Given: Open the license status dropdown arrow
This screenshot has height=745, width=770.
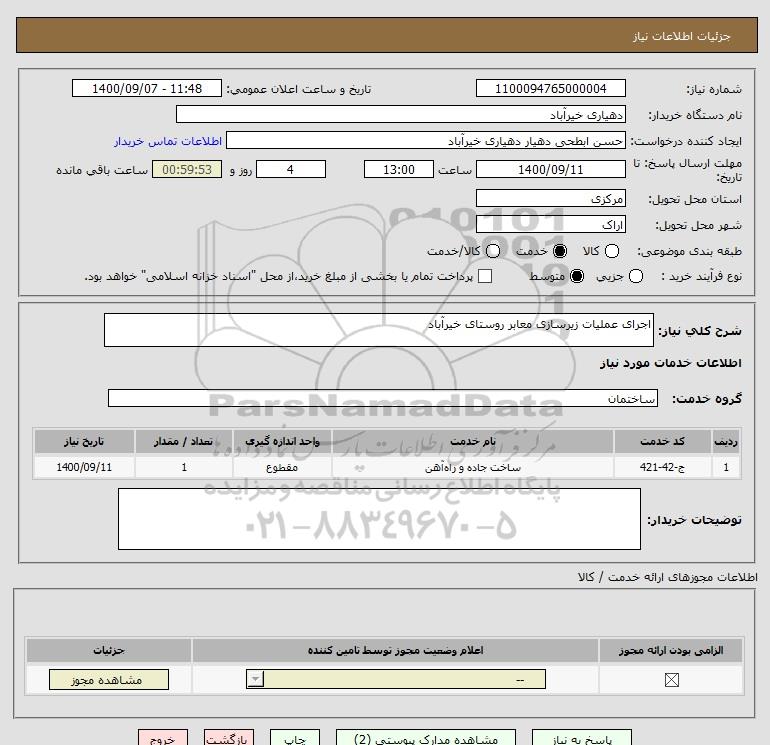Looking at the screenshot, I should pyautogui.click(x=255, y=679).
